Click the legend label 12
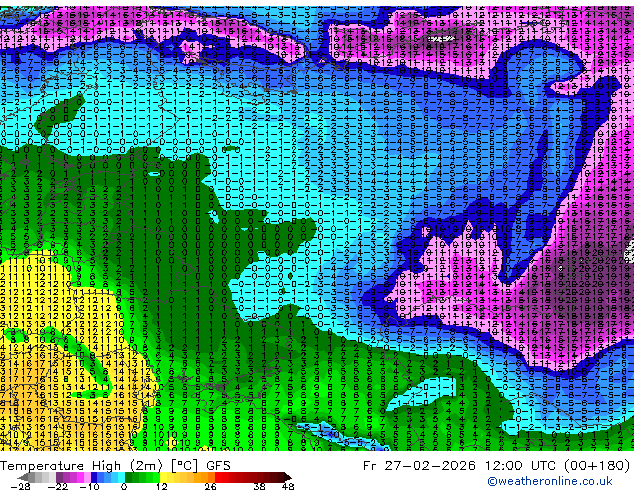Viewport: 634px width, 490px height. click(162, 486)
